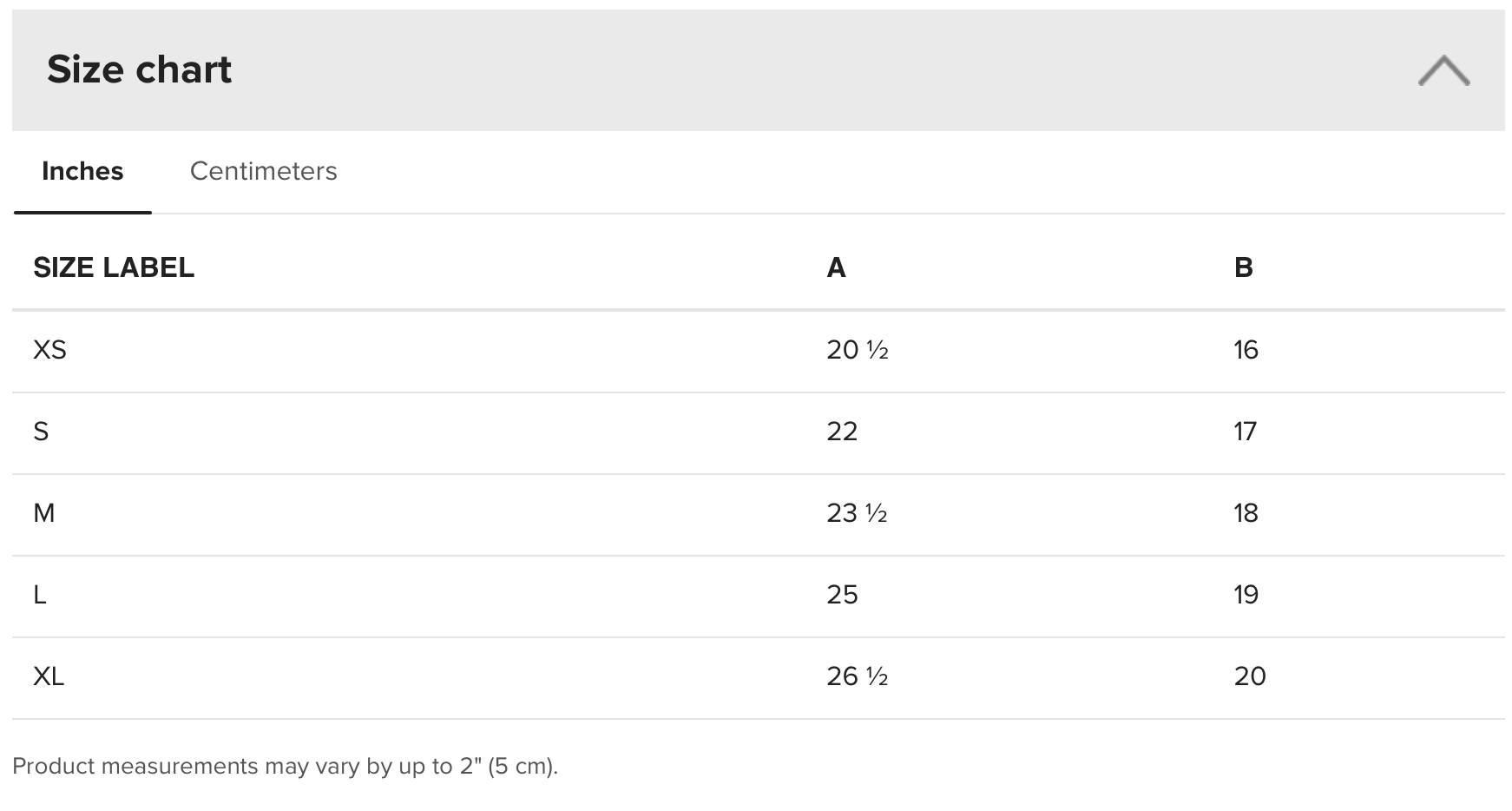The height and width of the screenshot is (811, 1512).
Task: Click the B value 20 for XL
Action: pos(1250,676)
